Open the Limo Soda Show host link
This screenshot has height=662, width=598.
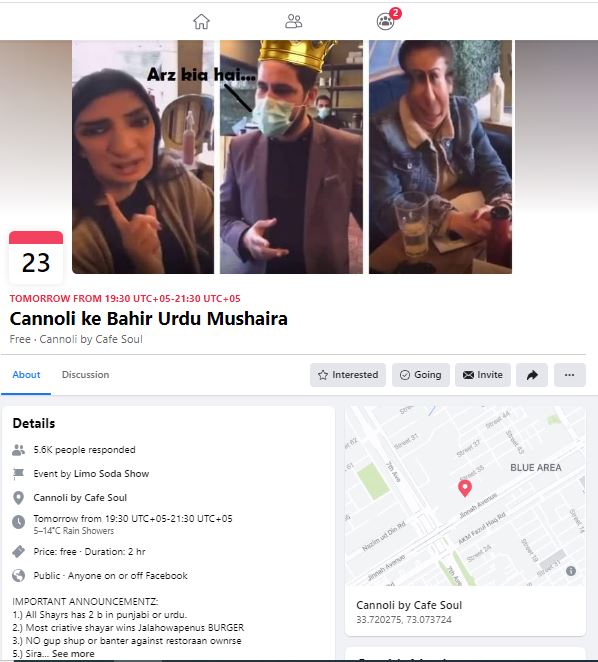(x=111, y=474)
